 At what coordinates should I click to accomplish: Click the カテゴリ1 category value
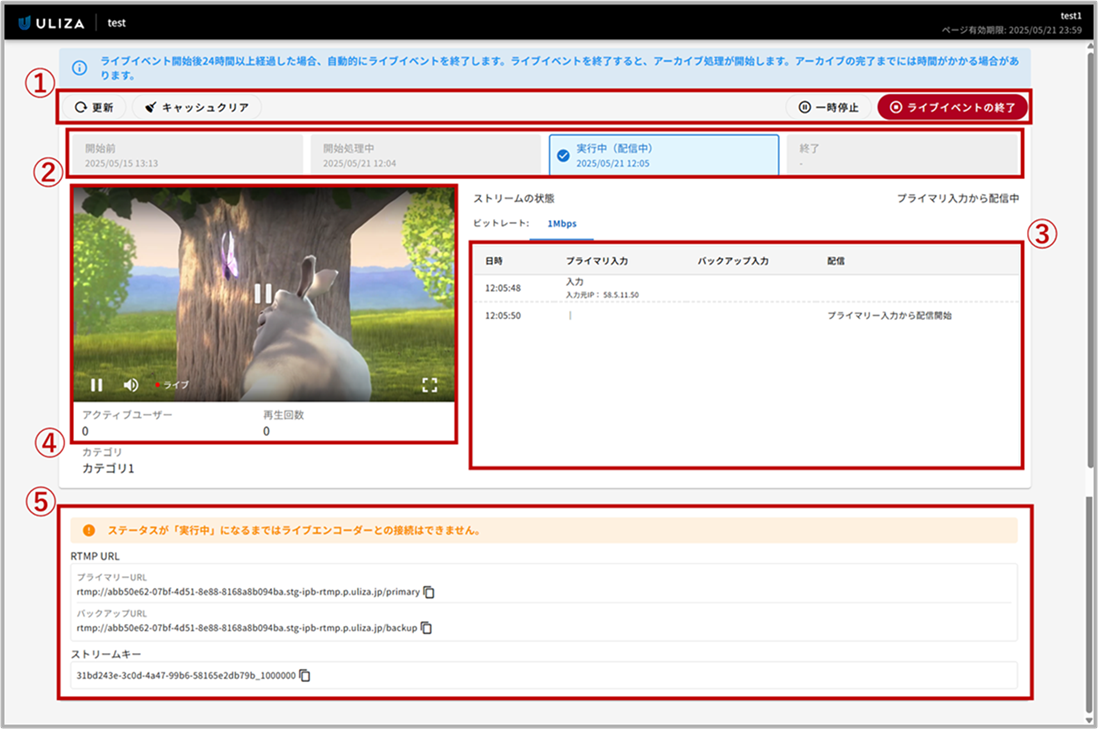coord(108,468)
